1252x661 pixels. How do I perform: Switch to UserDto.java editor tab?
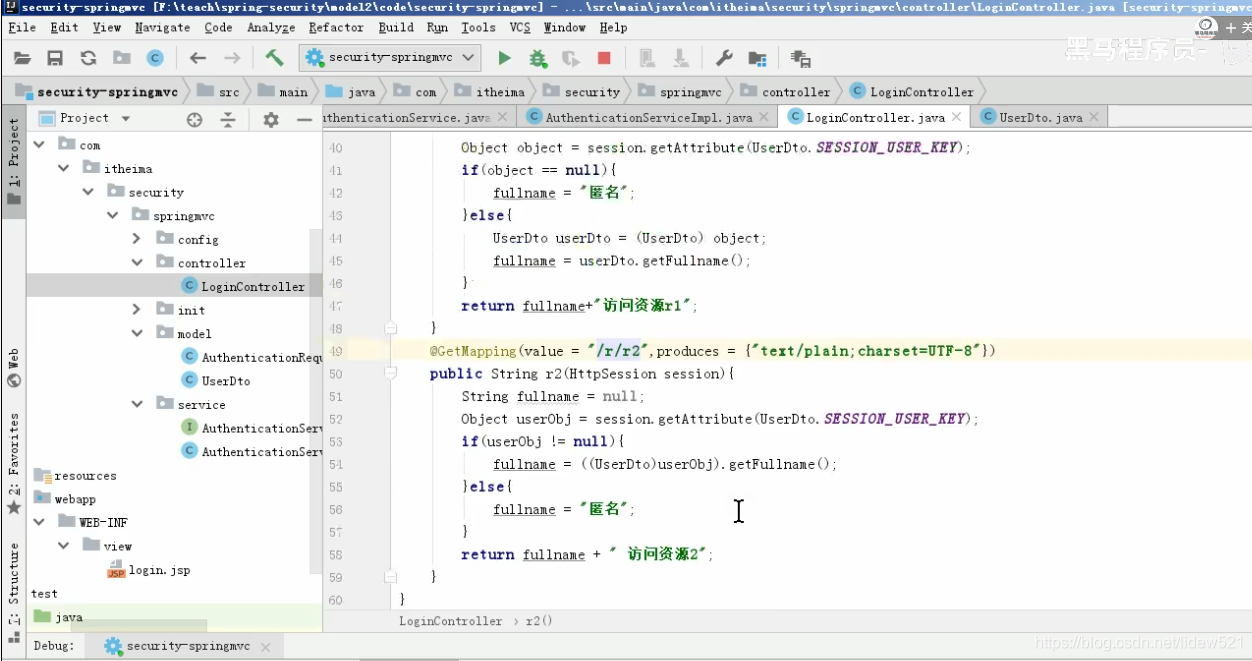[1040, 117]
